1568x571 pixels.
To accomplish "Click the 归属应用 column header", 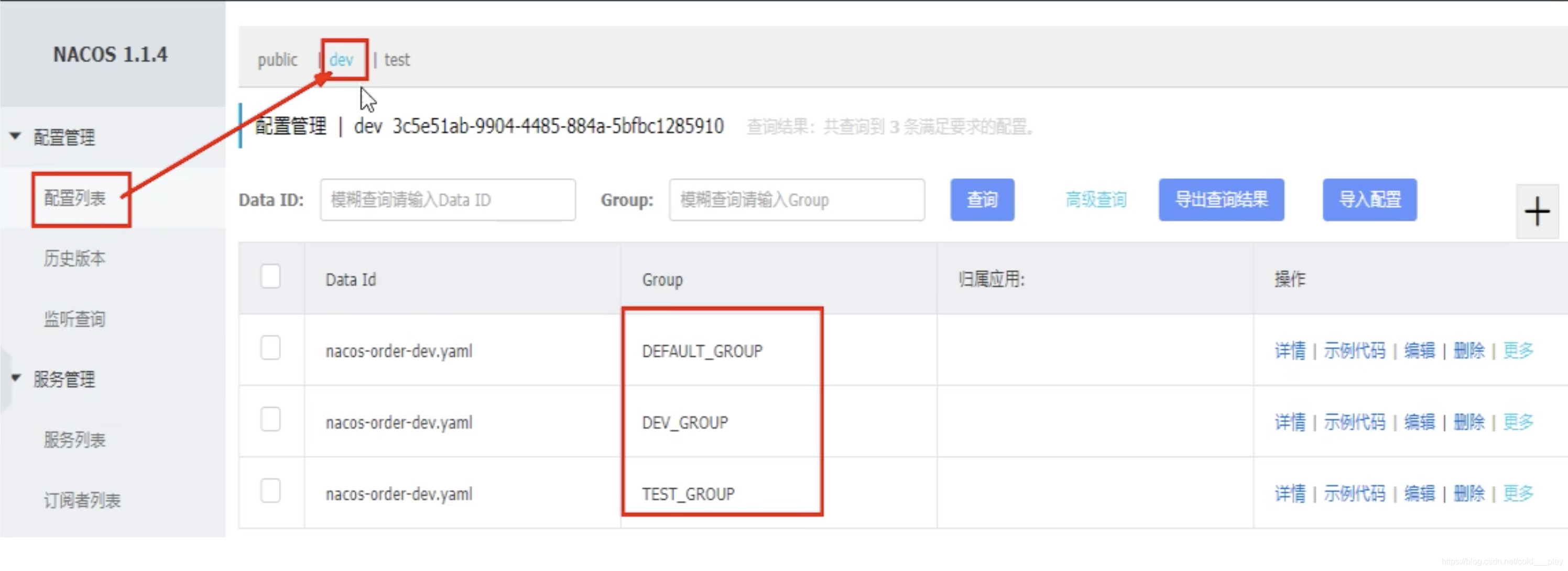I will click(992, 279).
